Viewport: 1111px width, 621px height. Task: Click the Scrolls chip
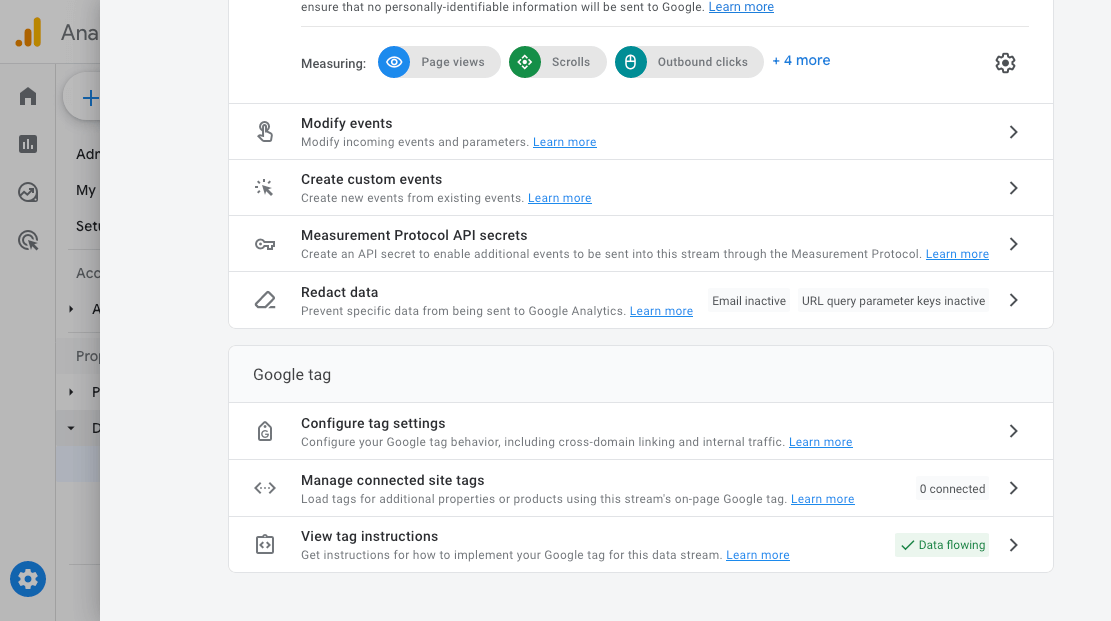[x=558, y=62]
